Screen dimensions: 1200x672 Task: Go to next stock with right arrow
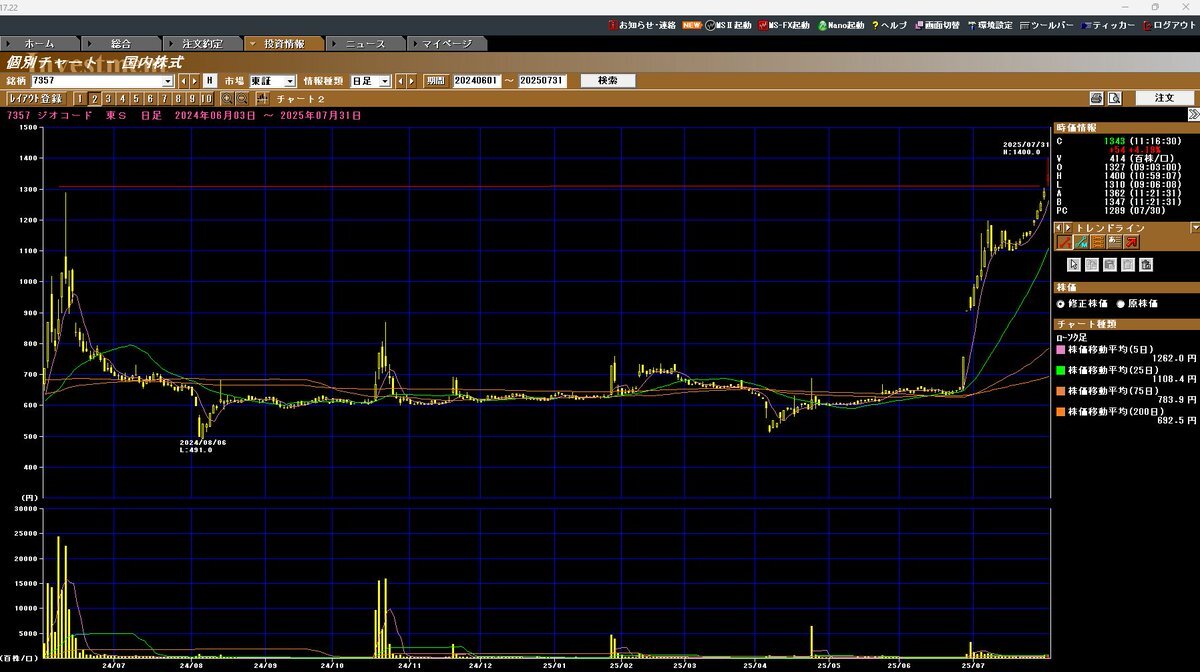coord(195,80)
